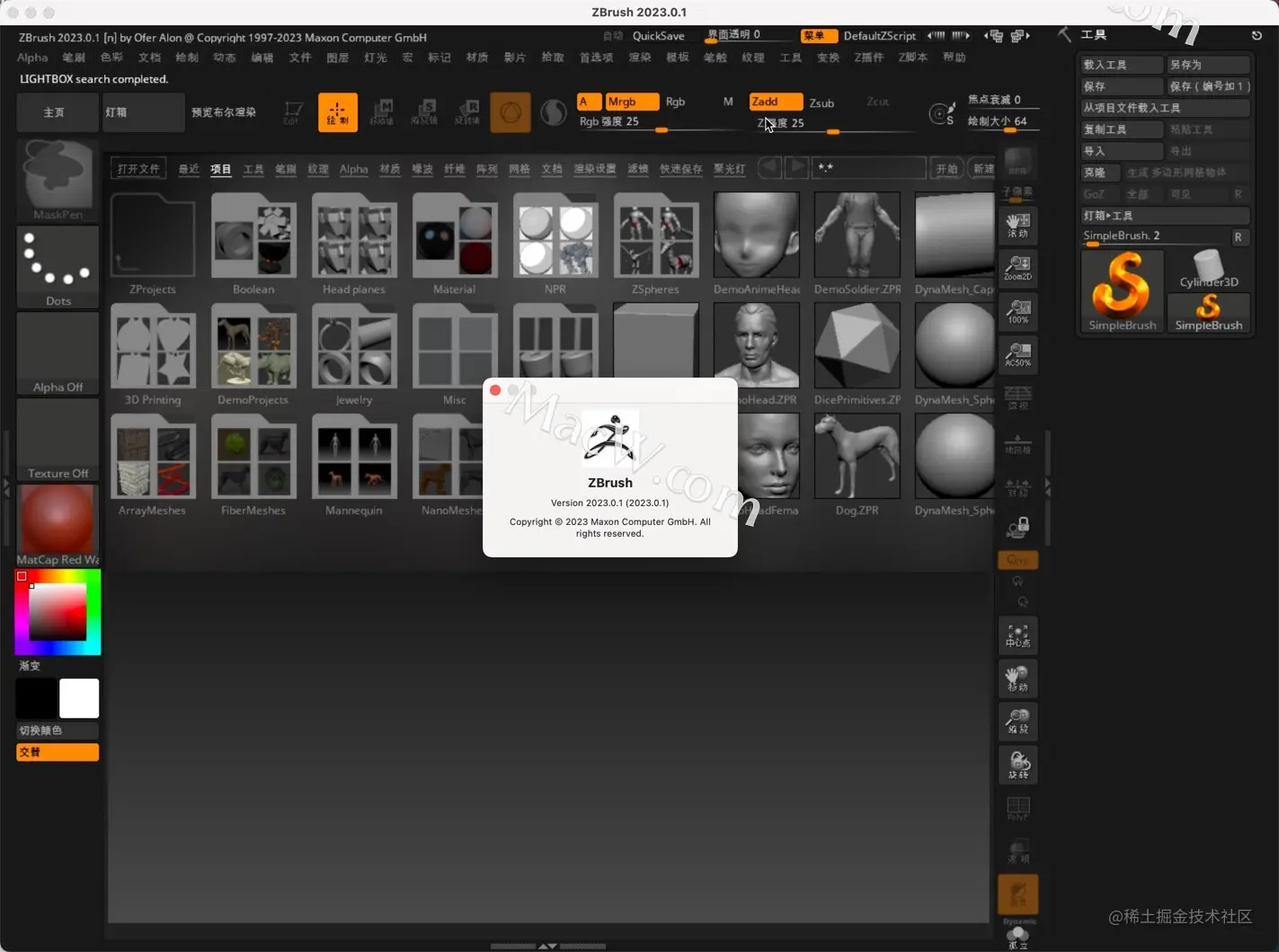
Task: Click the QuickSave button
Action: [x=658, y=36]
